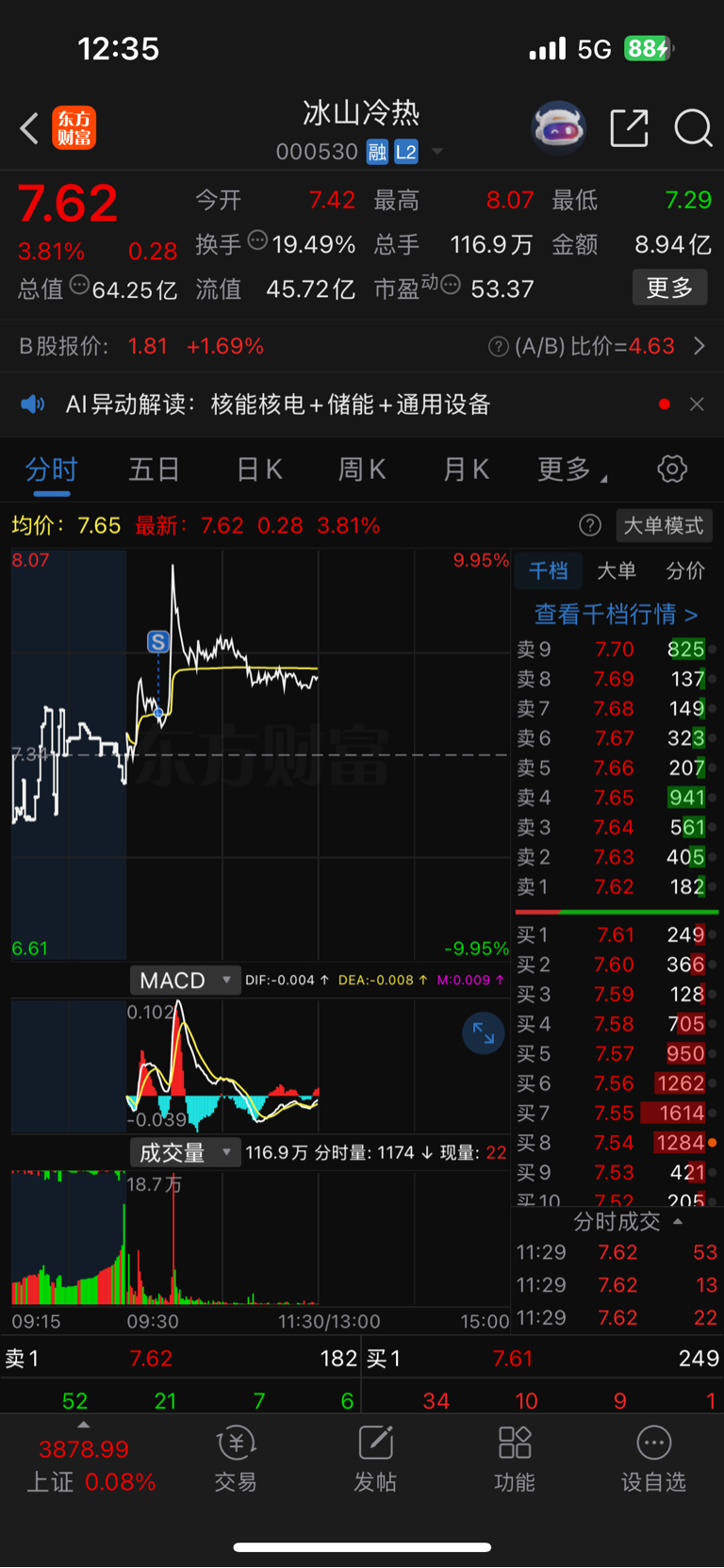Switch to 日K chart tab
Viewport: 724px width, 1568px height.
(x=259, y=469)
